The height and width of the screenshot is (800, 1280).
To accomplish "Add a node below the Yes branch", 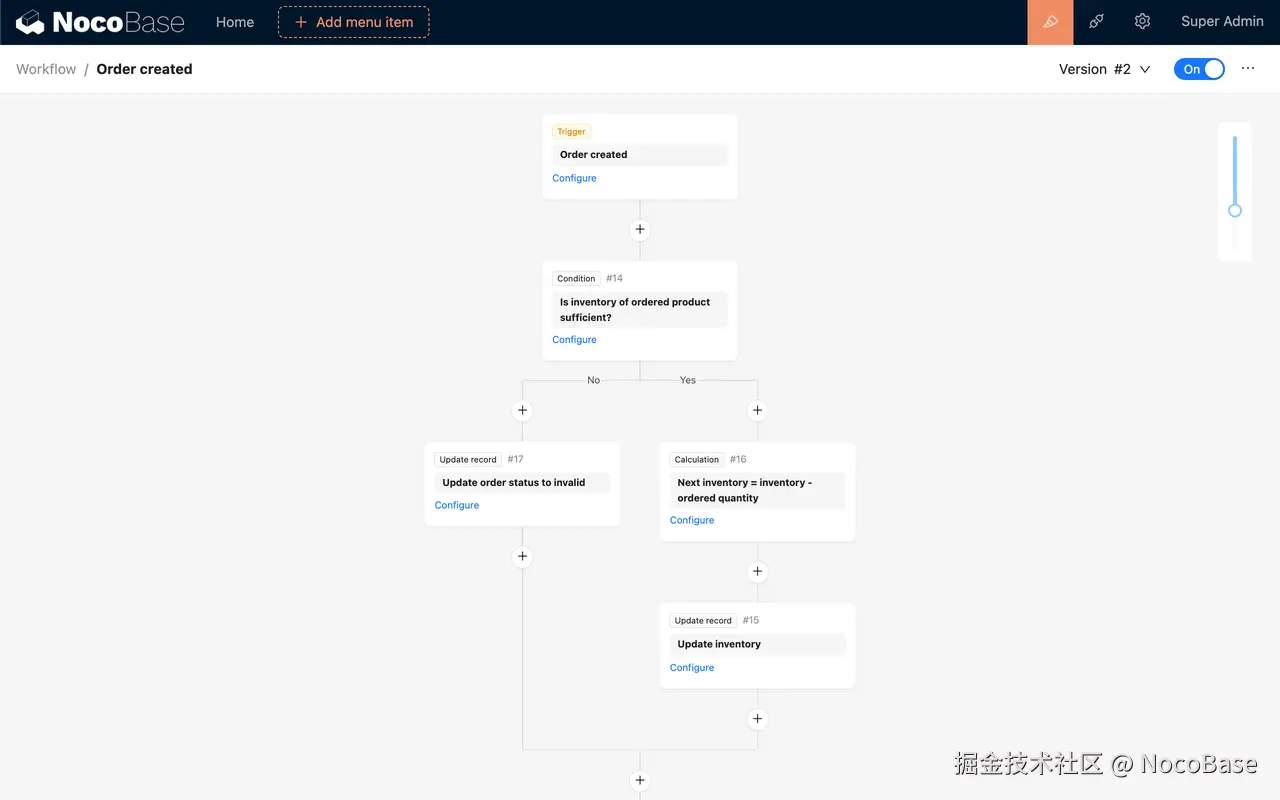I will (757, 410).
